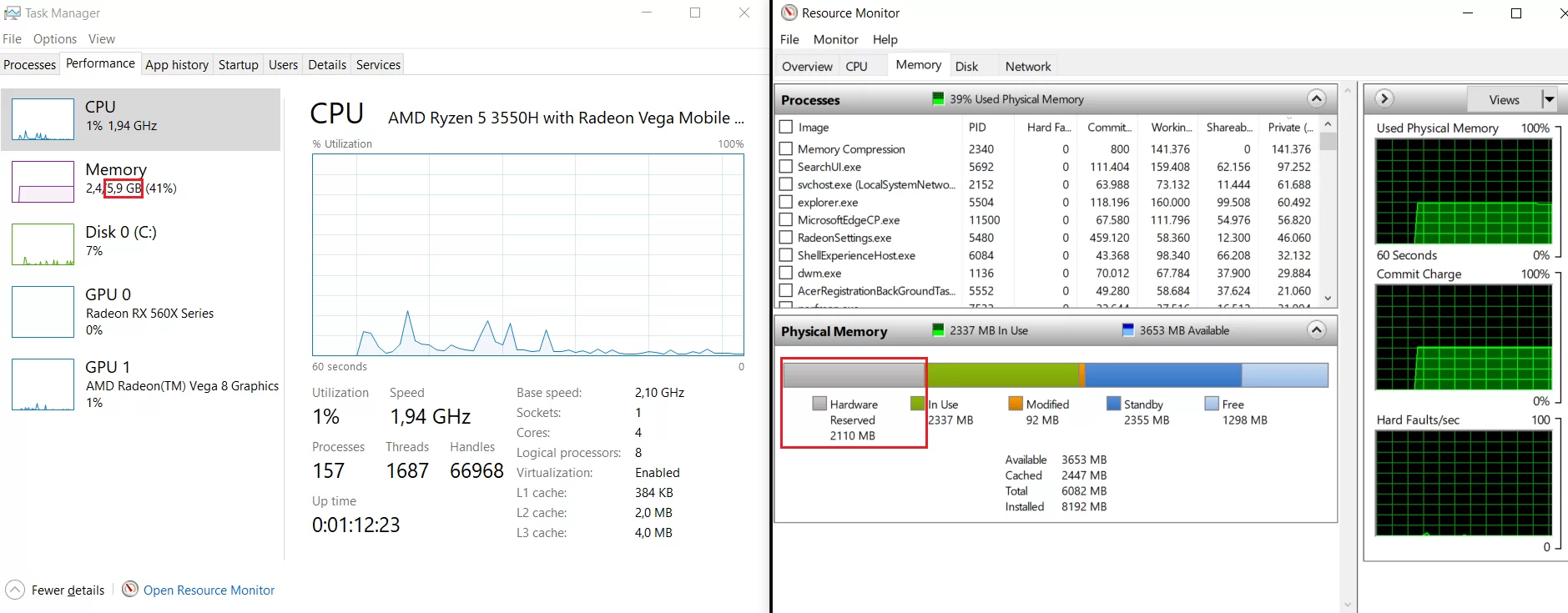Viewport: 1568px width, 613px height.
Task: Click the Views button
Action: coord(1504,99)
